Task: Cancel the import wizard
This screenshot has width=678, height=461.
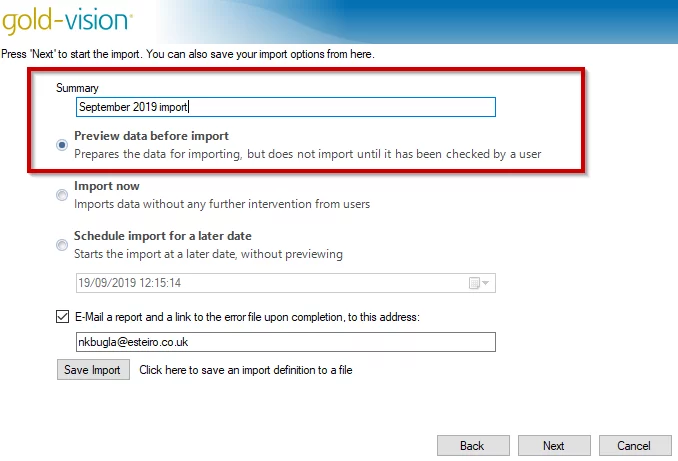Action: [x=635, y=445]
